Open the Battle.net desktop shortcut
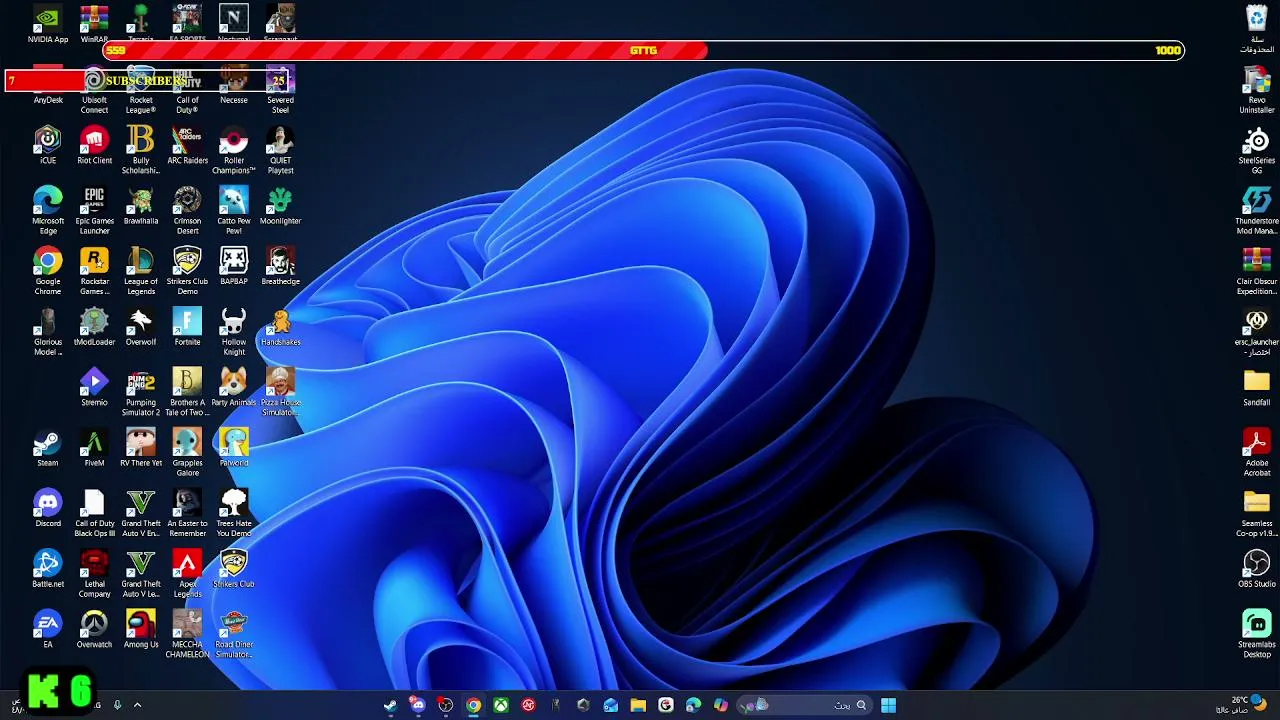The image size is (1280, 720). pos(48,569)
